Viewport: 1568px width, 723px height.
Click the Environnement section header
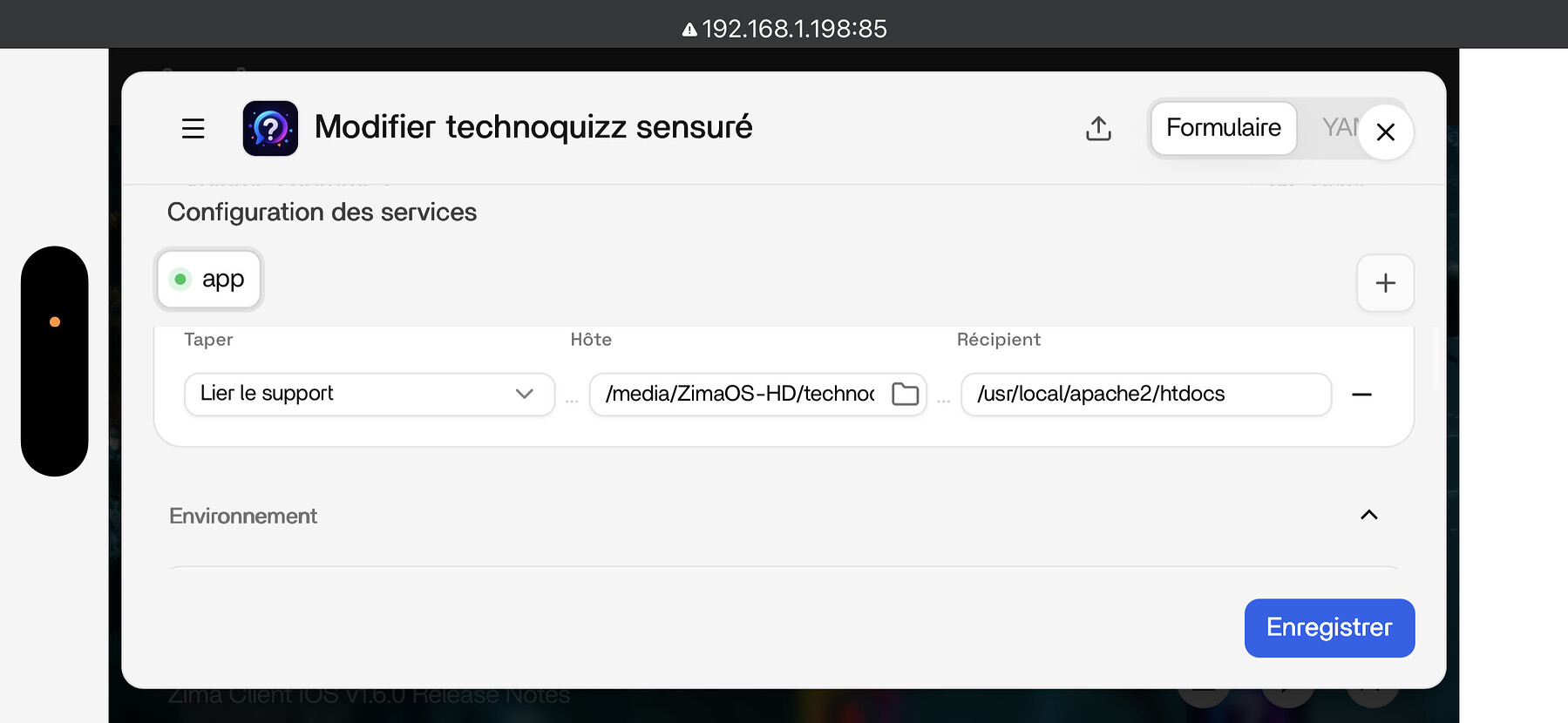243,516
